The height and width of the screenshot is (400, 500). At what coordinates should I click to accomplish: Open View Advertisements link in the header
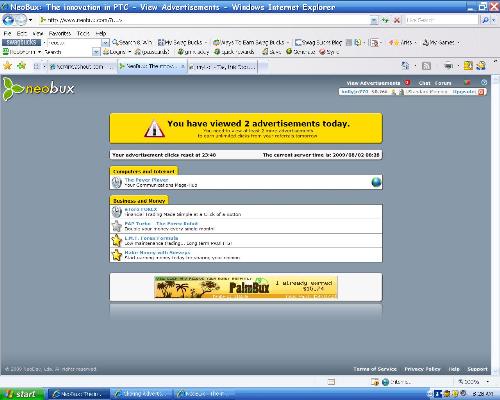373,83
